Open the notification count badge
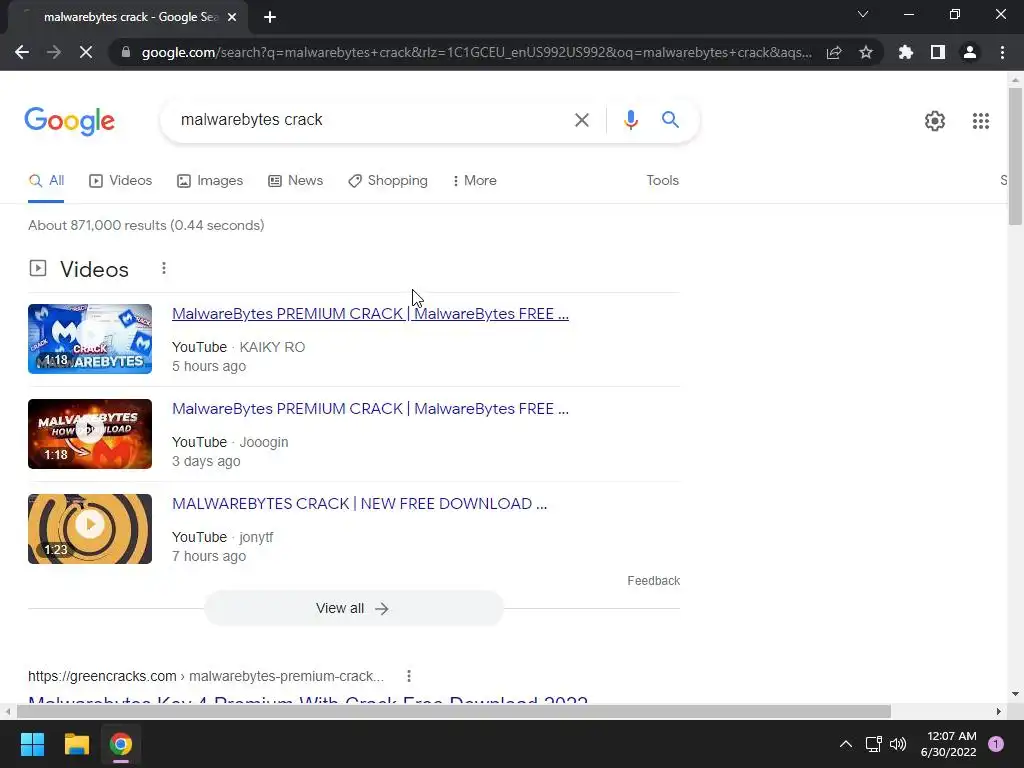The height and width of the screenshot is (768, 1024). (996, 744)
